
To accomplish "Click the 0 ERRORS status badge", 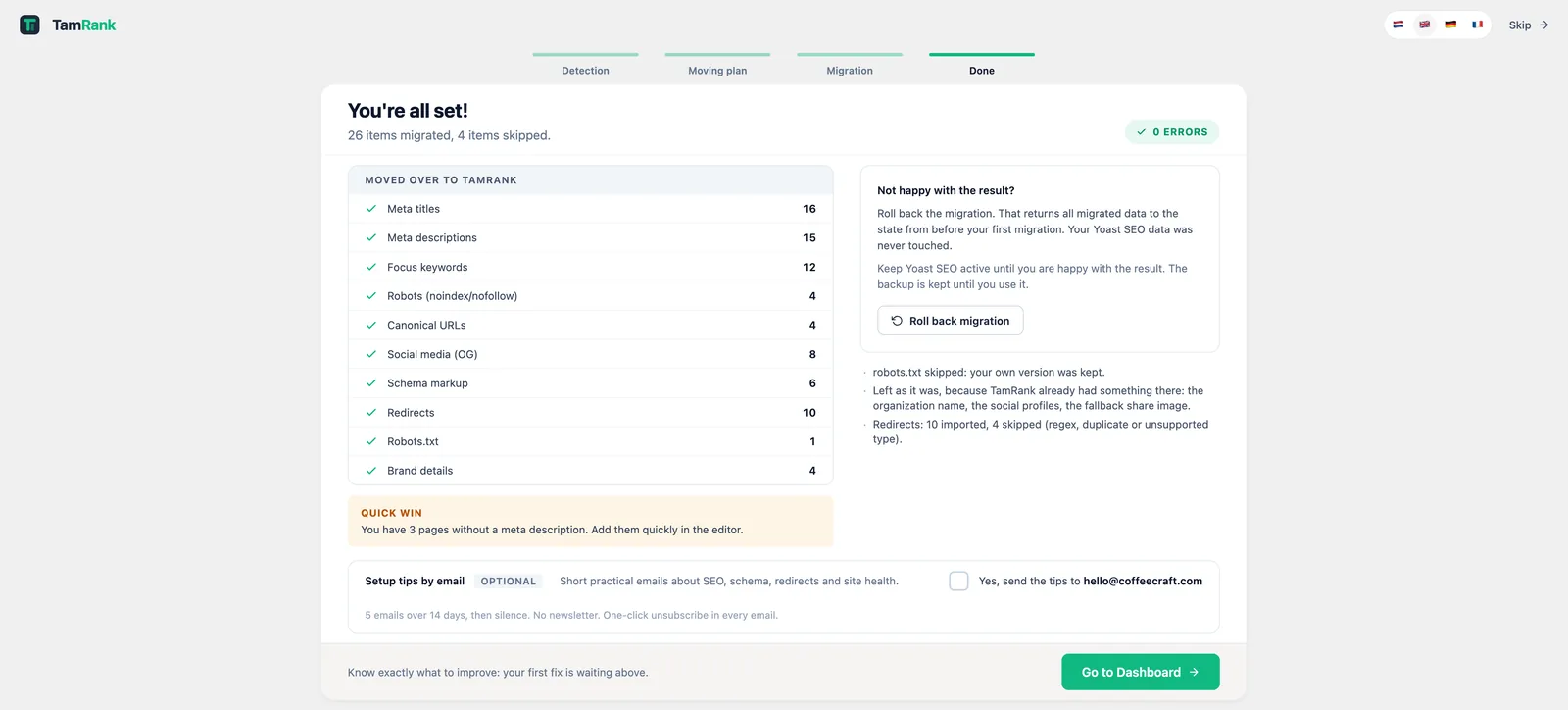I will [1172, 131].
